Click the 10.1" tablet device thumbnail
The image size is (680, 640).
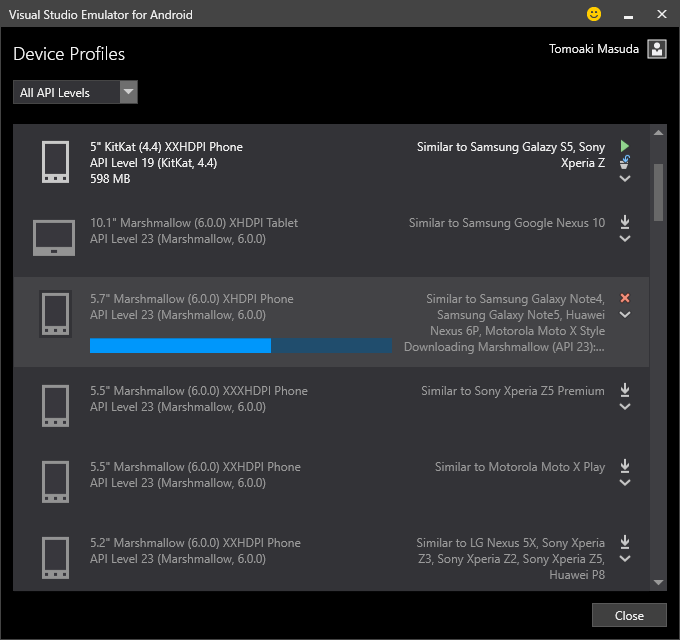pyautogui.click(x=54, y=238)
